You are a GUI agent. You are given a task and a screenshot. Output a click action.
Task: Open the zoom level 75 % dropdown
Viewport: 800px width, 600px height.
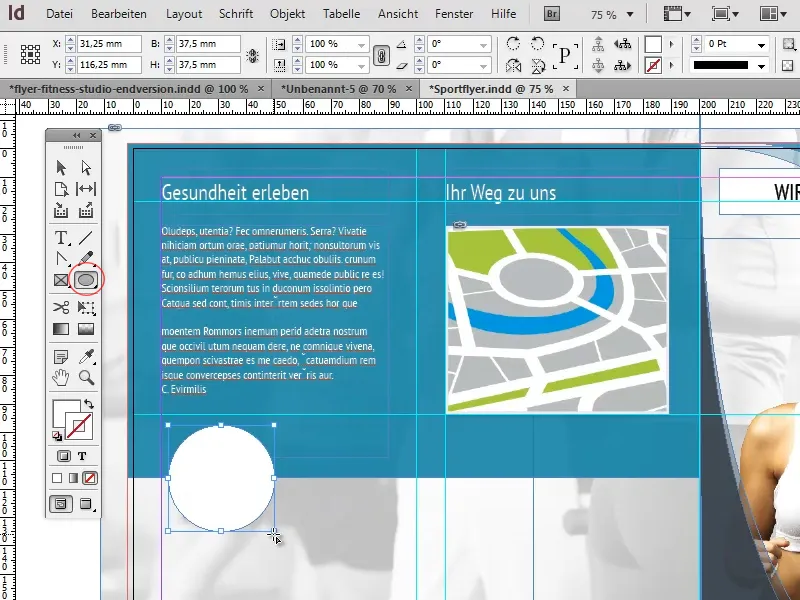coord(630,14)
